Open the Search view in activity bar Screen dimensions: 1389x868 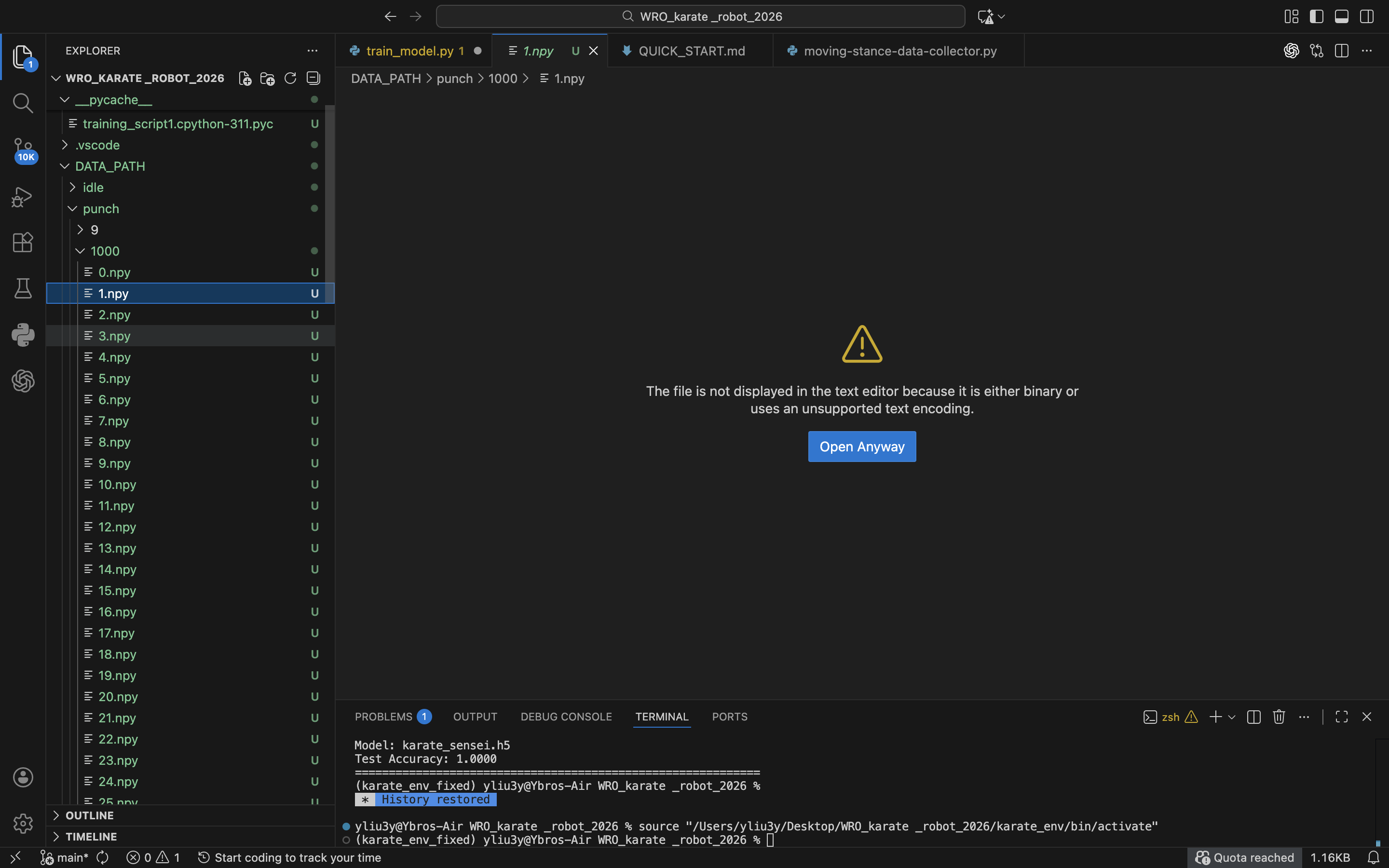click(x=23, y=103)
